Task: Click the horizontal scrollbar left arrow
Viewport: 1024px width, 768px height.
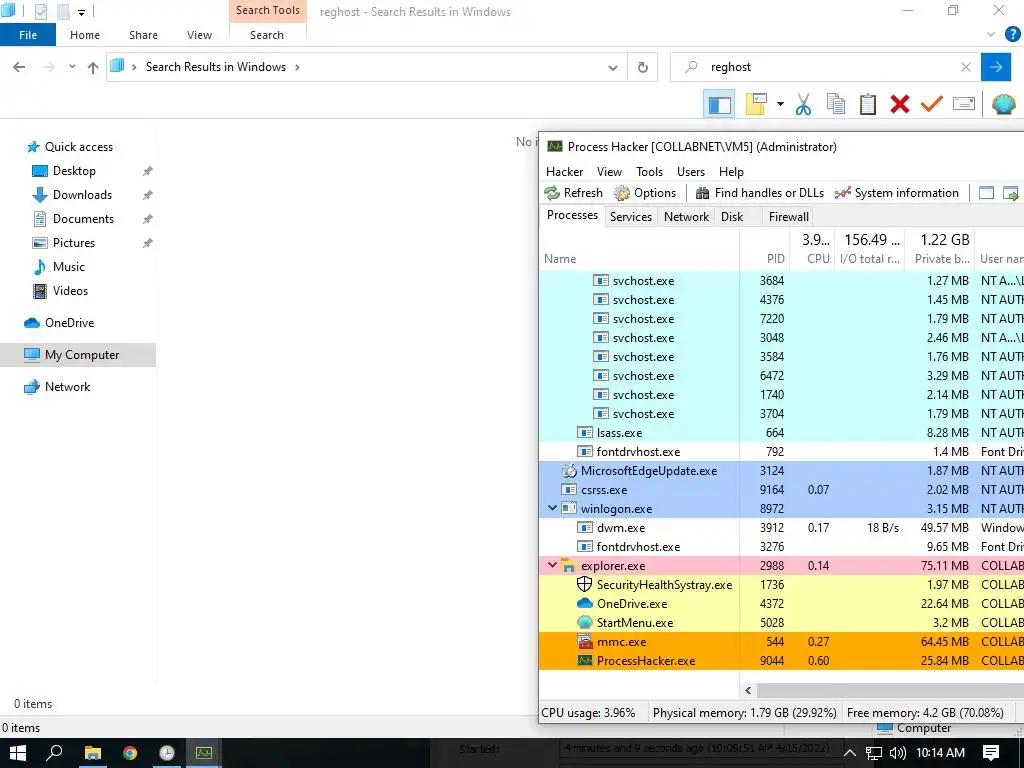Action: [748, 690]
